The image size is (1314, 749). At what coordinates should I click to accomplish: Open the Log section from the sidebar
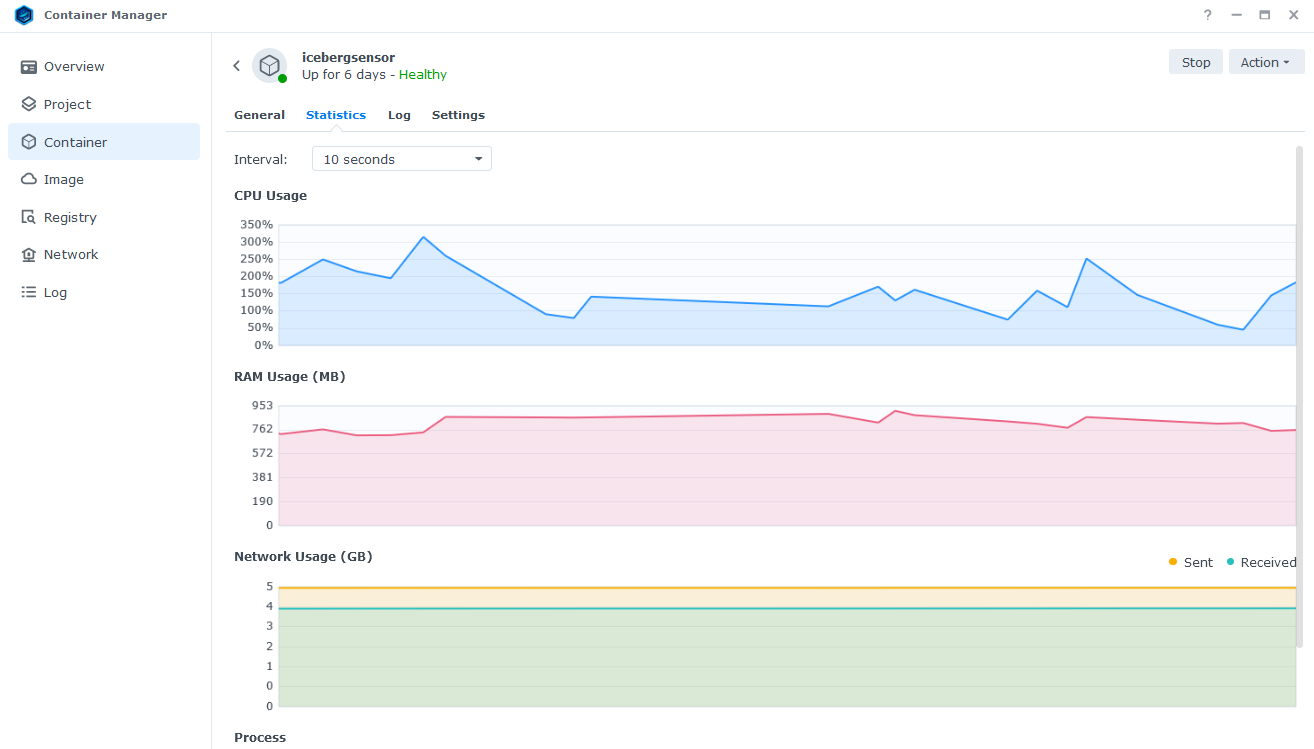[x=54, y=292]
